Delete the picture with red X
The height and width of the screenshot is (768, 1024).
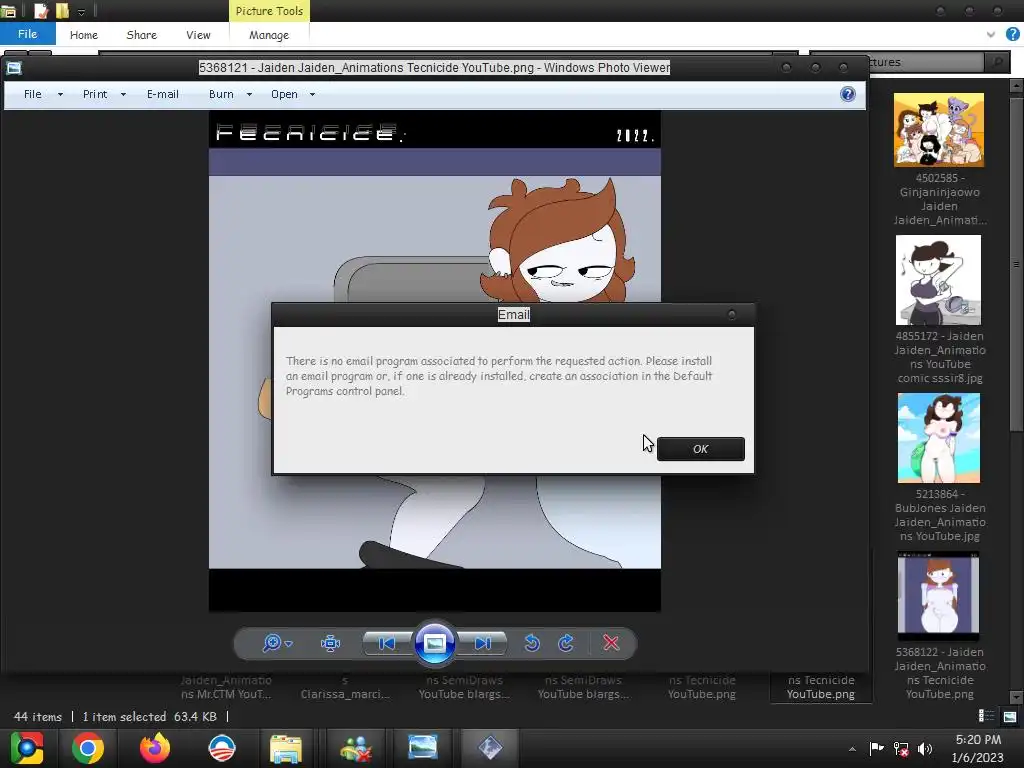(611, 643)
